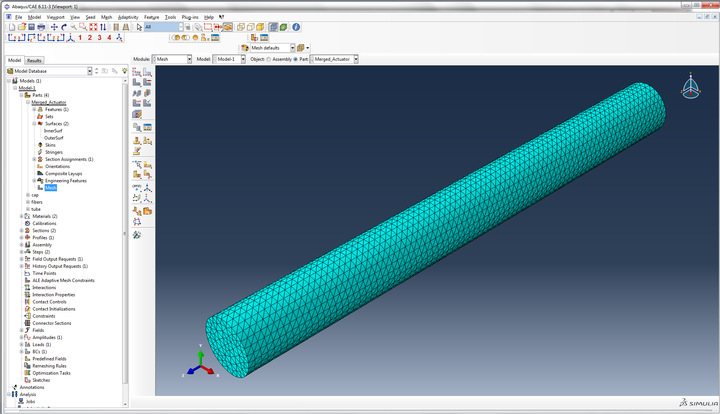
Task: Click the meshed cylinder in the viewport
Action: (x=436, y=229)
